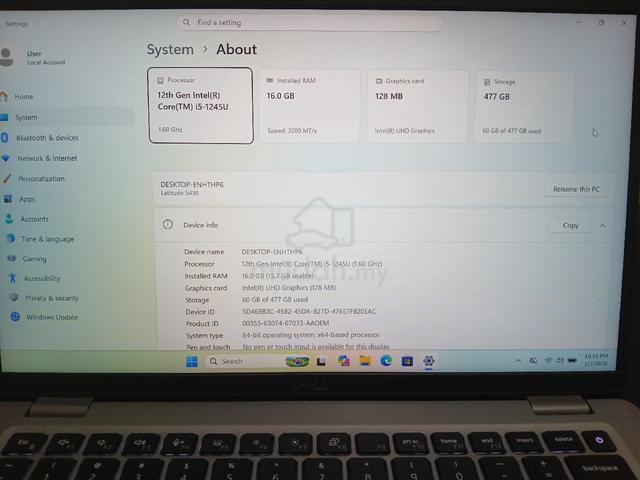The height and width of the screenshot is (480, 640).
Task: Click the Rename this PC button
Action: (576, 189)
